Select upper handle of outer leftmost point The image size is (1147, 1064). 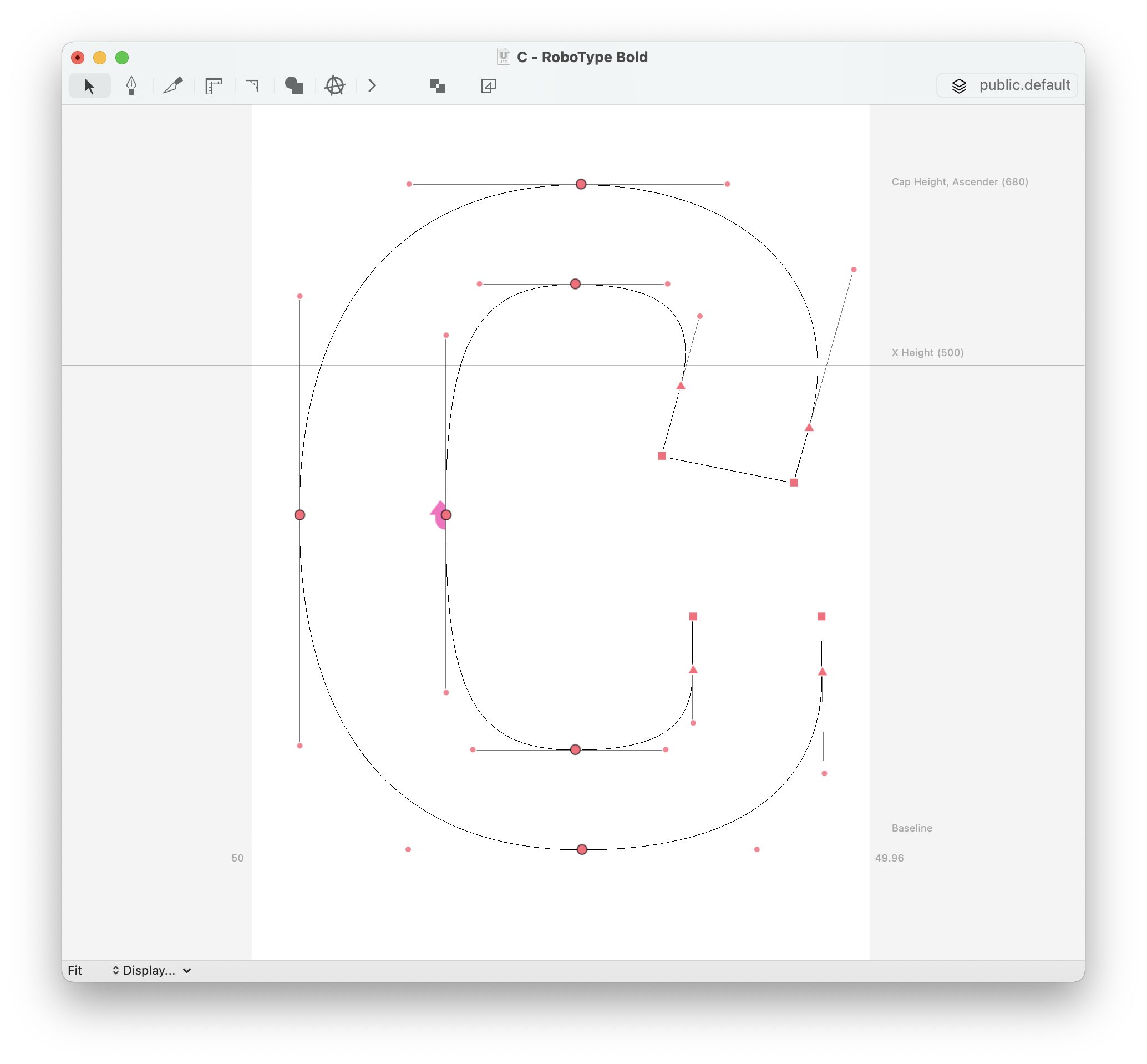coord(300,296)
